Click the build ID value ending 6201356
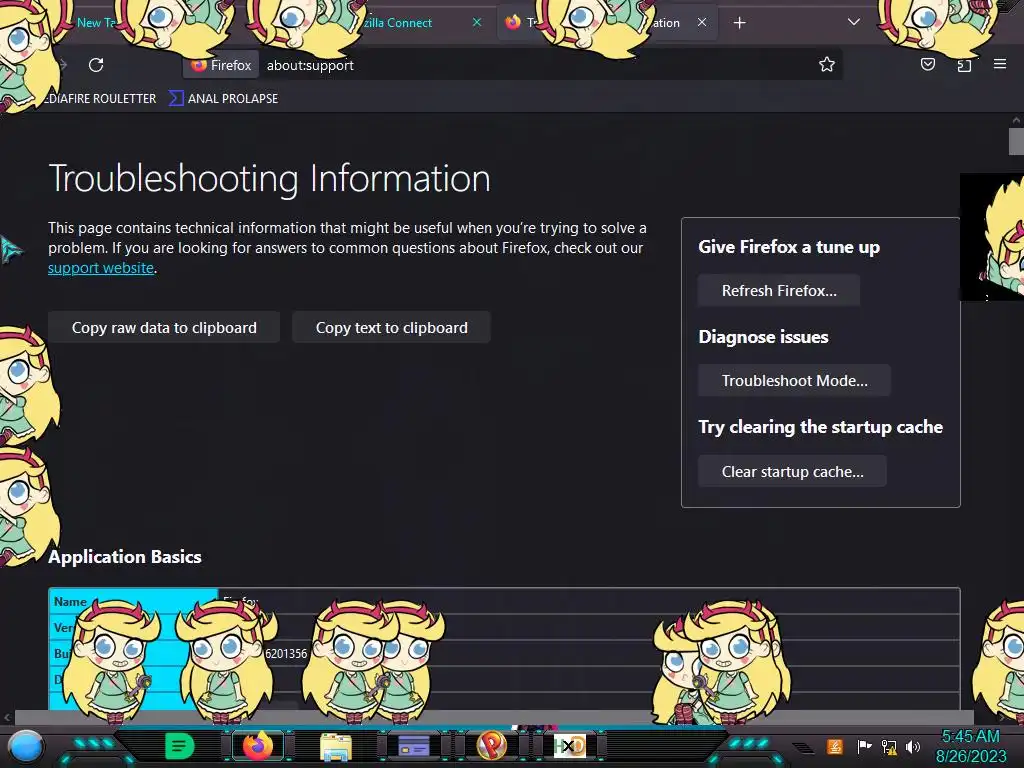Image resolution: width=1024 pixels, height=768 pixels. point(285,653)
